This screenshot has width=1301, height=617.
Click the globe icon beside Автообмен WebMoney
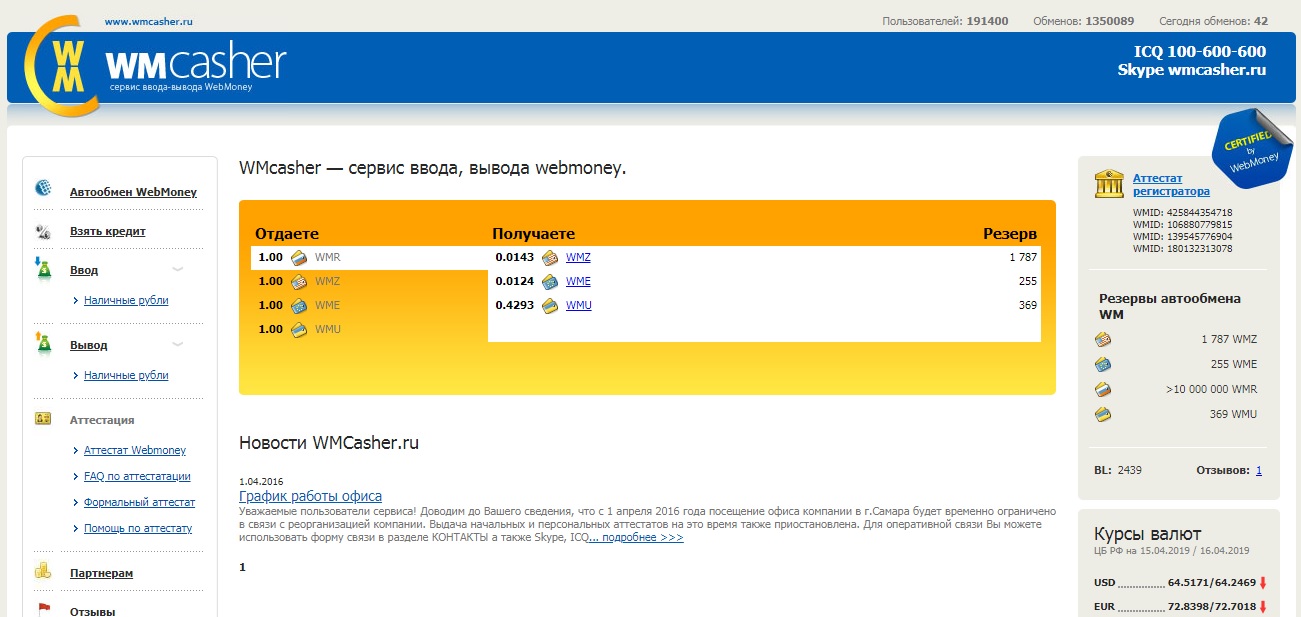click(x=43, y=188)
